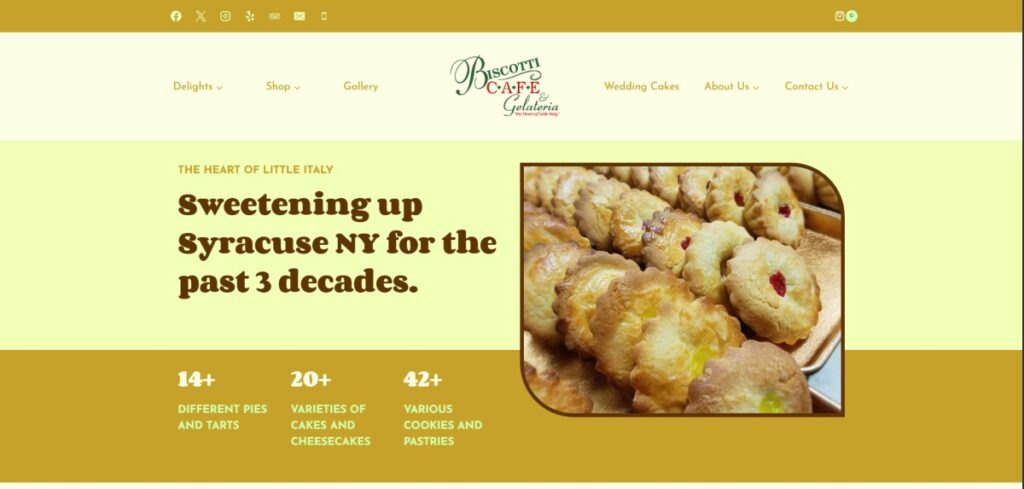Image resolution: width=1024 pixels, height=489 pixels.
Task: Expand the About Us dropdown menu
Action: pyautogui.click(x=731, y=86)
